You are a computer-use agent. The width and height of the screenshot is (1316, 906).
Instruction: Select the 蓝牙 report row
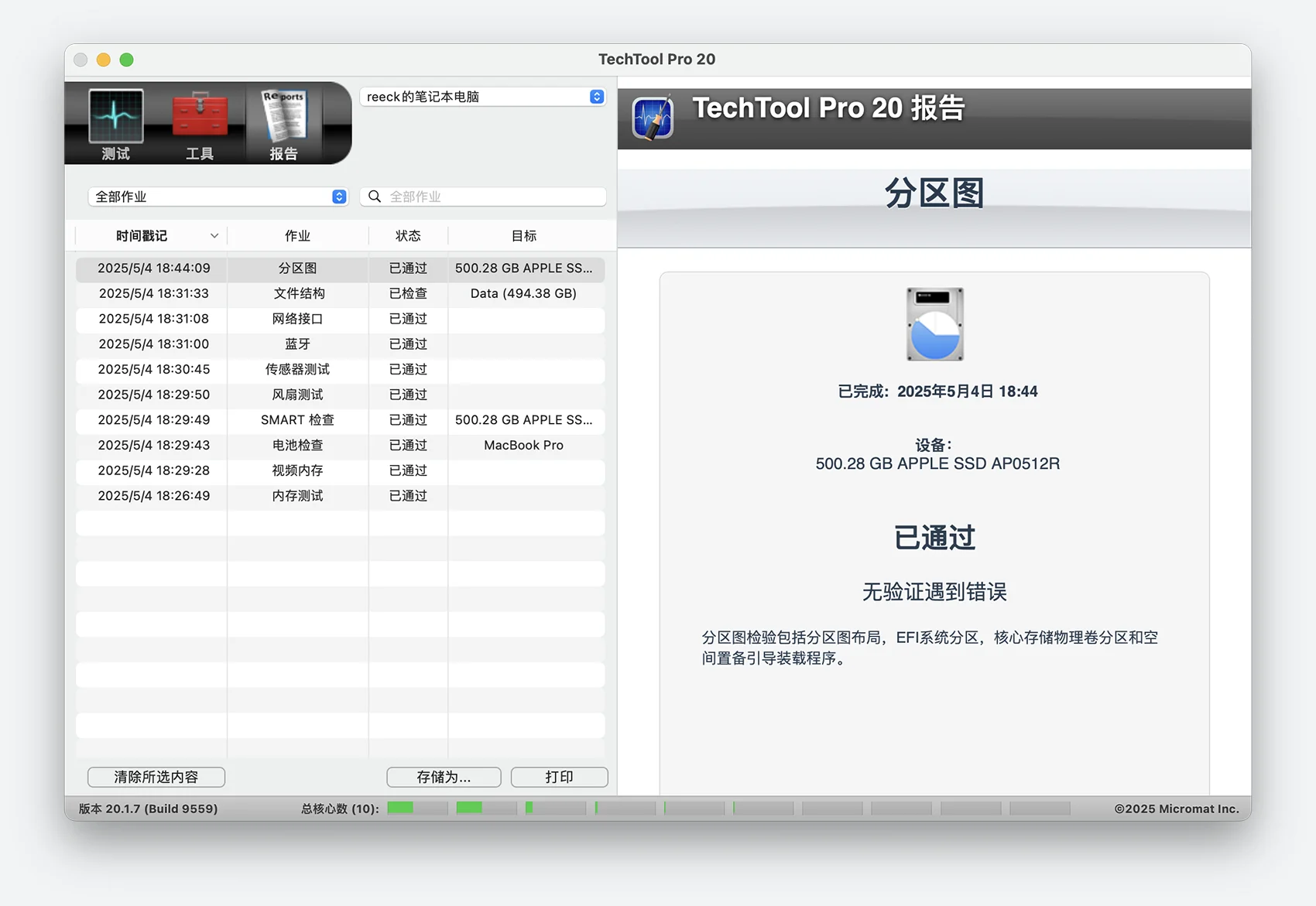pyautogui.click(x=340, y=344)
